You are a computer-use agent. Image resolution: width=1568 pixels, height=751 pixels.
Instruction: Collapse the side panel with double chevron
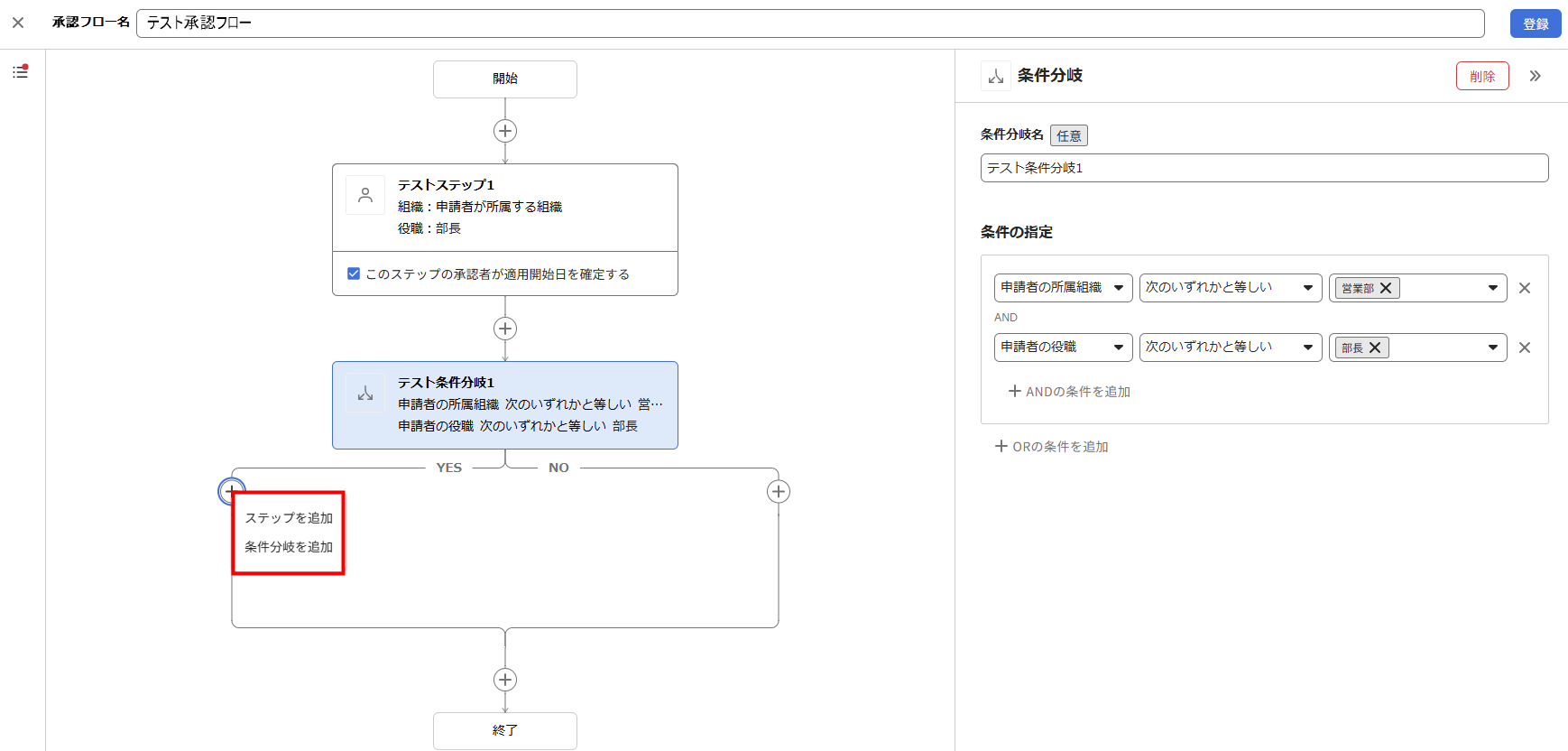1535,76
